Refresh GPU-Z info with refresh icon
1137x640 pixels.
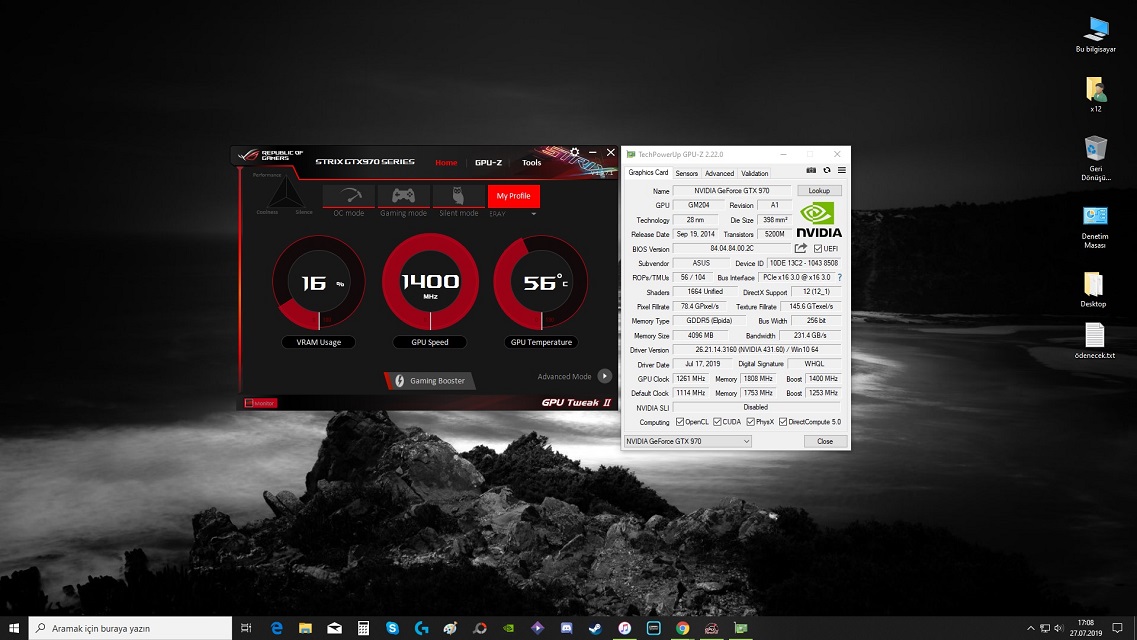[827, 170]
